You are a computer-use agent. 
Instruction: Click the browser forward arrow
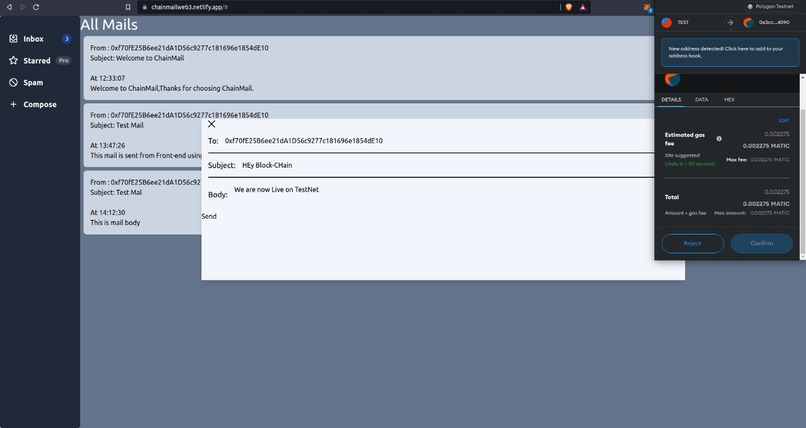[x=22, y=7]
